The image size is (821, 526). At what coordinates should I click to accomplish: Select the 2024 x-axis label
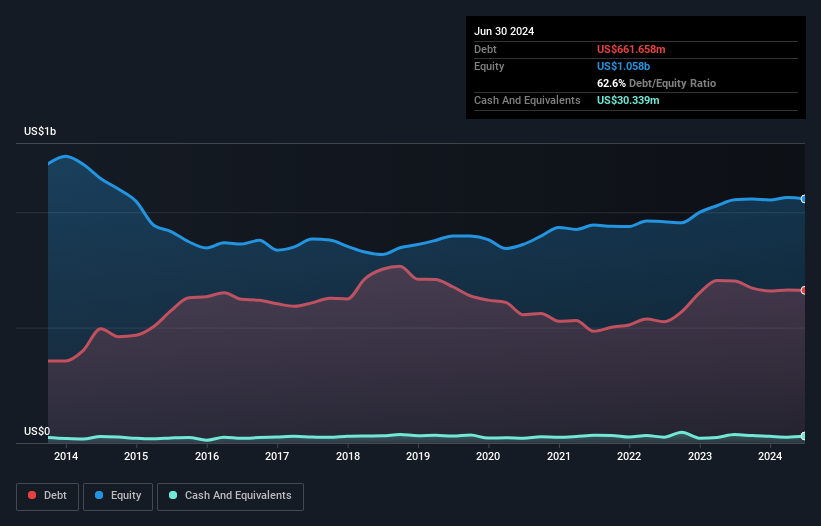pos(770,456)
